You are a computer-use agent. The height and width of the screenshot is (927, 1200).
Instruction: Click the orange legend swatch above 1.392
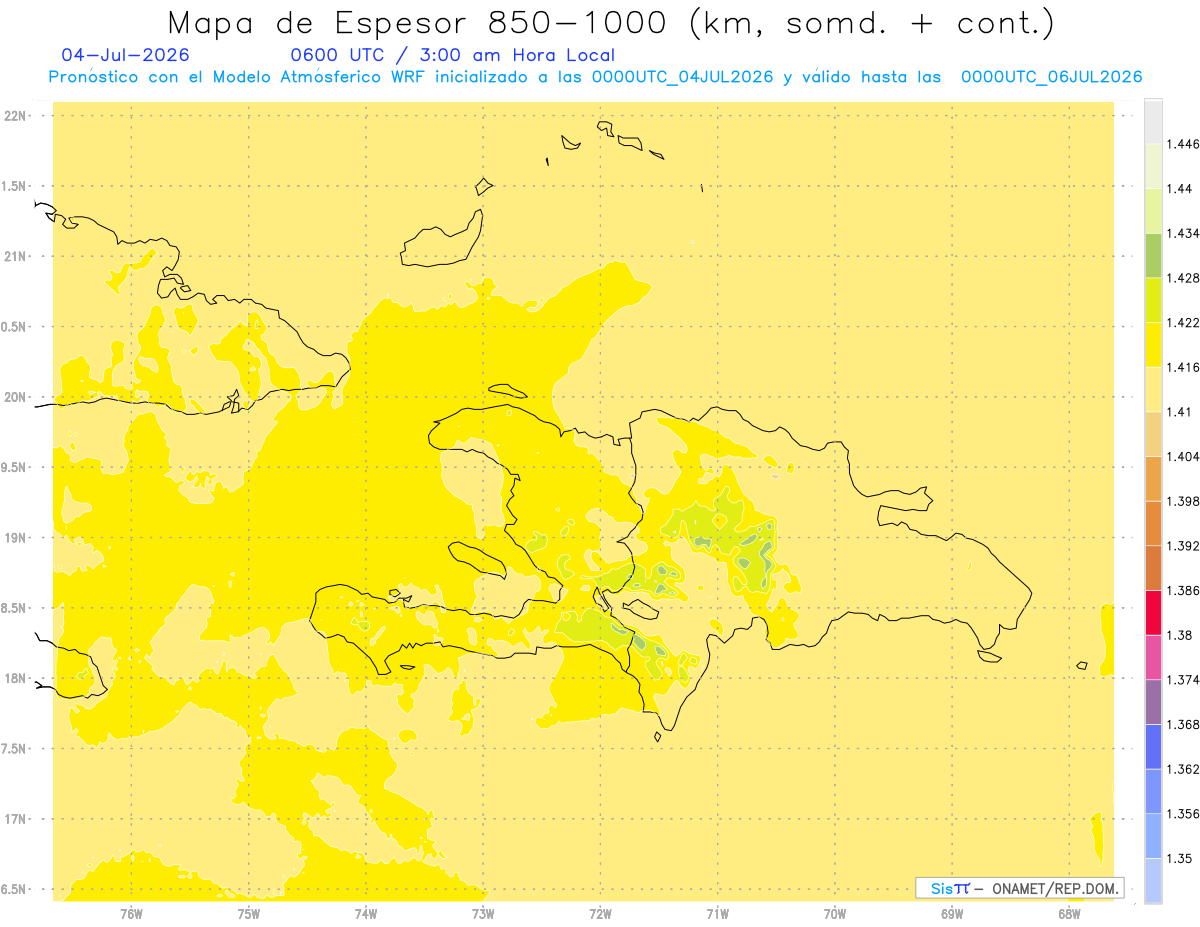pos(1153,523)
